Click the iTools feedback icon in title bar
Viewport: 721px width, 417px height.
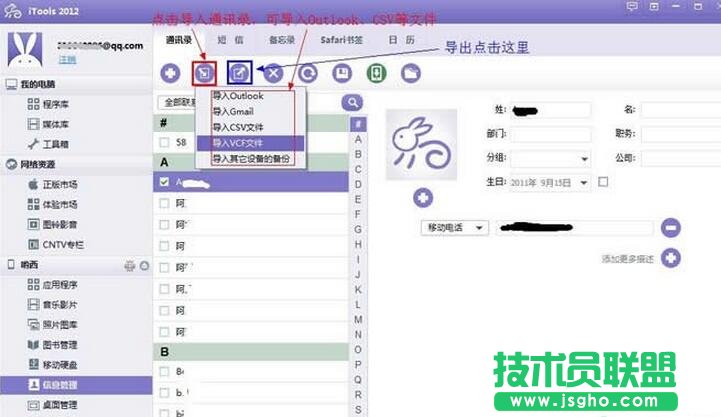coord(632,6)
